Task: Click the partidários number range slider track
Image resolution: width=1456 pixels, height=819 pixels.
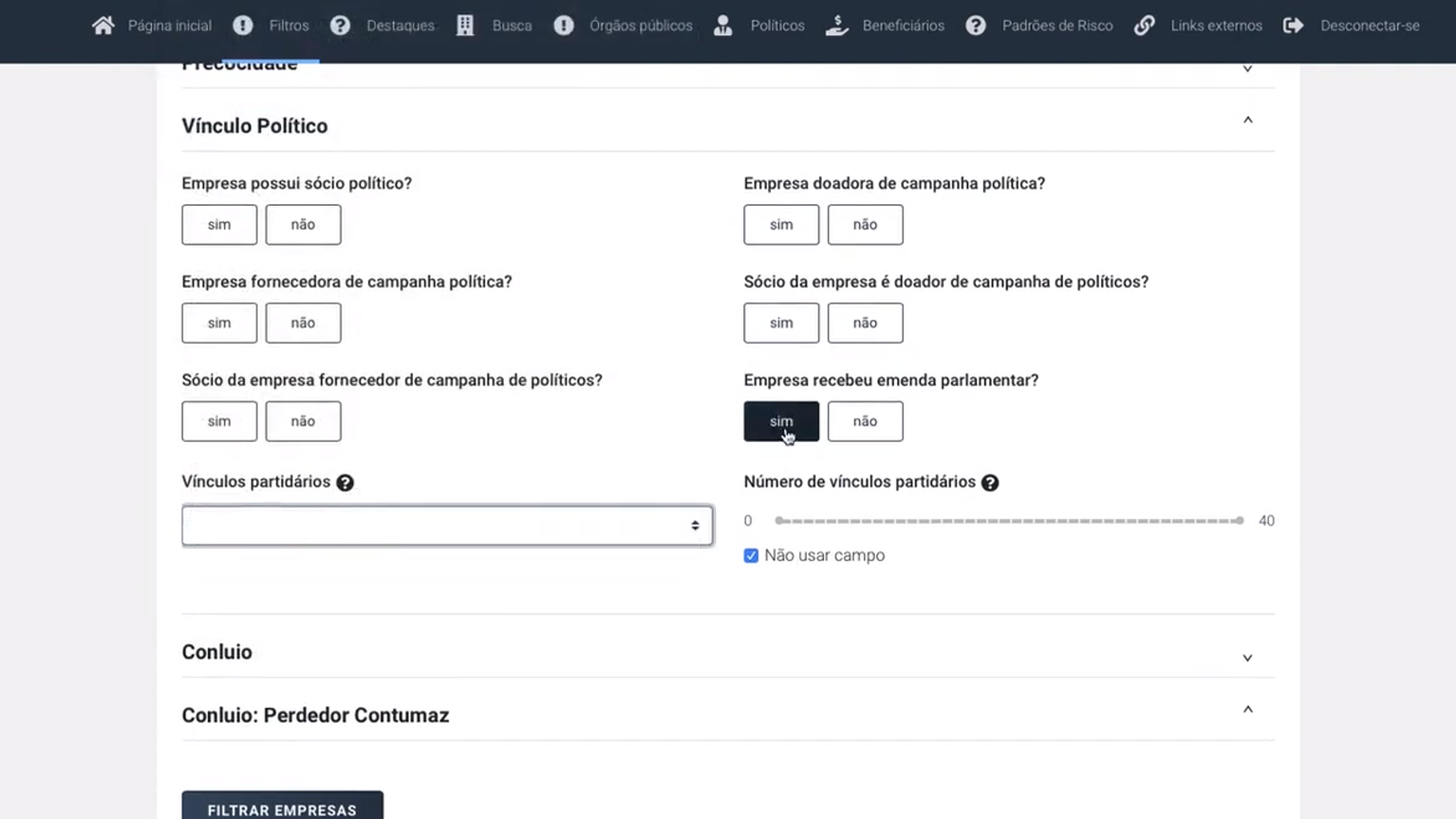Action: 1009,521
